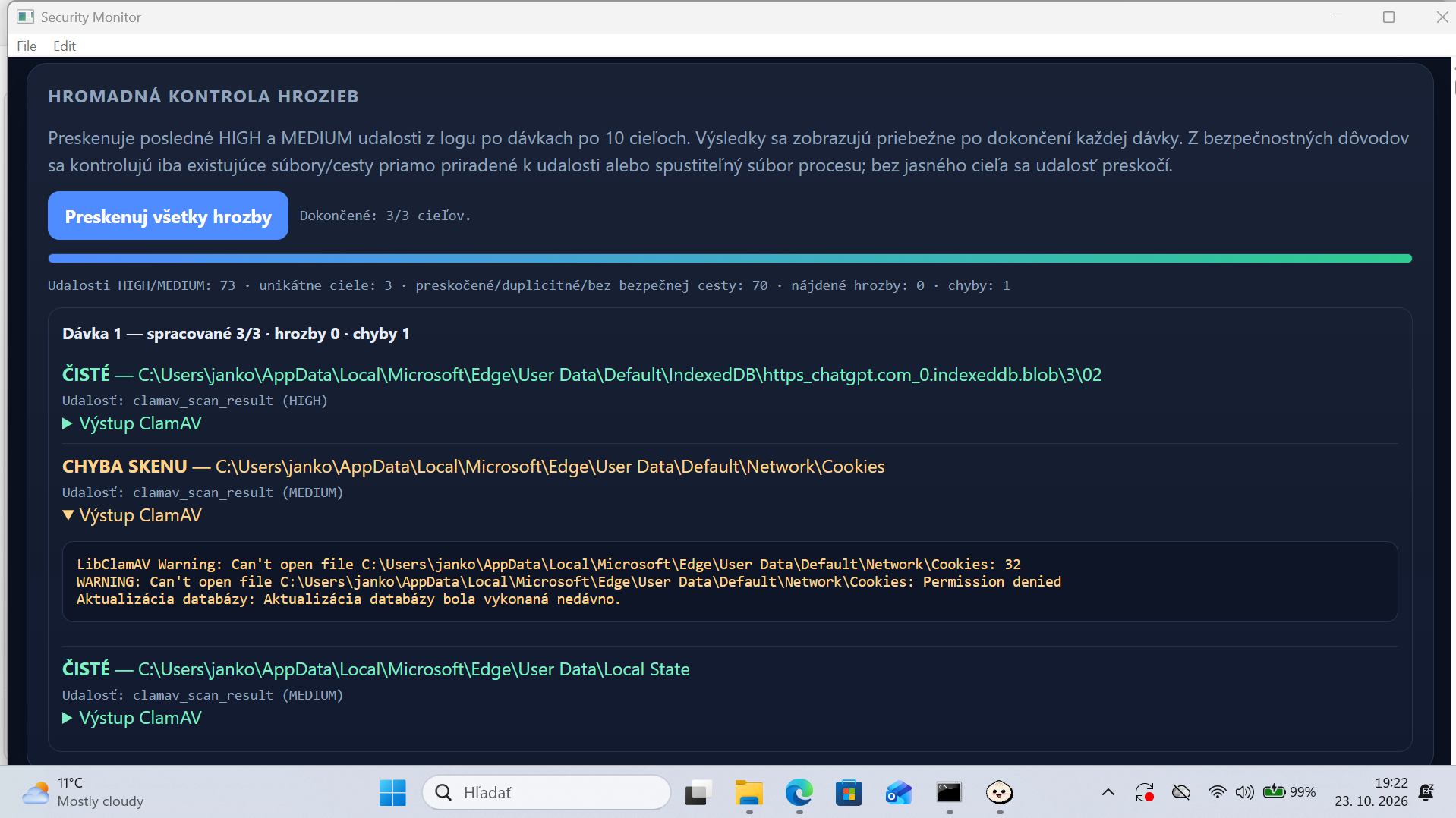Open the weather widget showing 11°C
The width and height of the screenshot is (1456, 818).
coord(82,792)
